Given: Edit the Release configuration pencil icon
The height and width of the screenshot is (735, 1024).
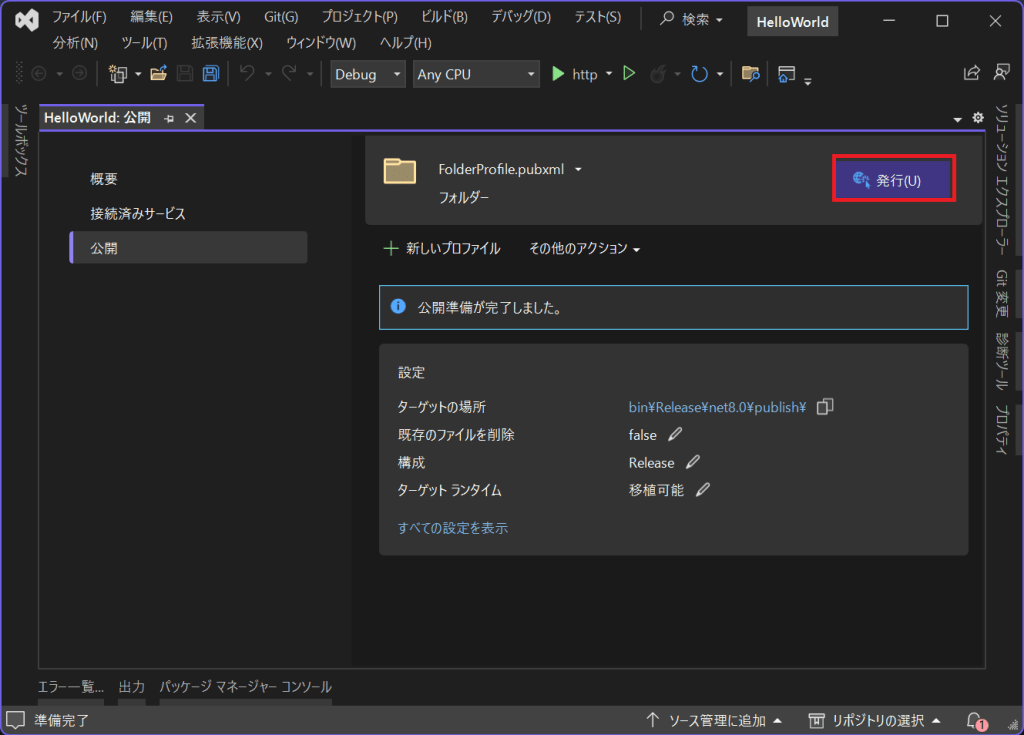Looking at the screenshot, I should pos(693,463).
